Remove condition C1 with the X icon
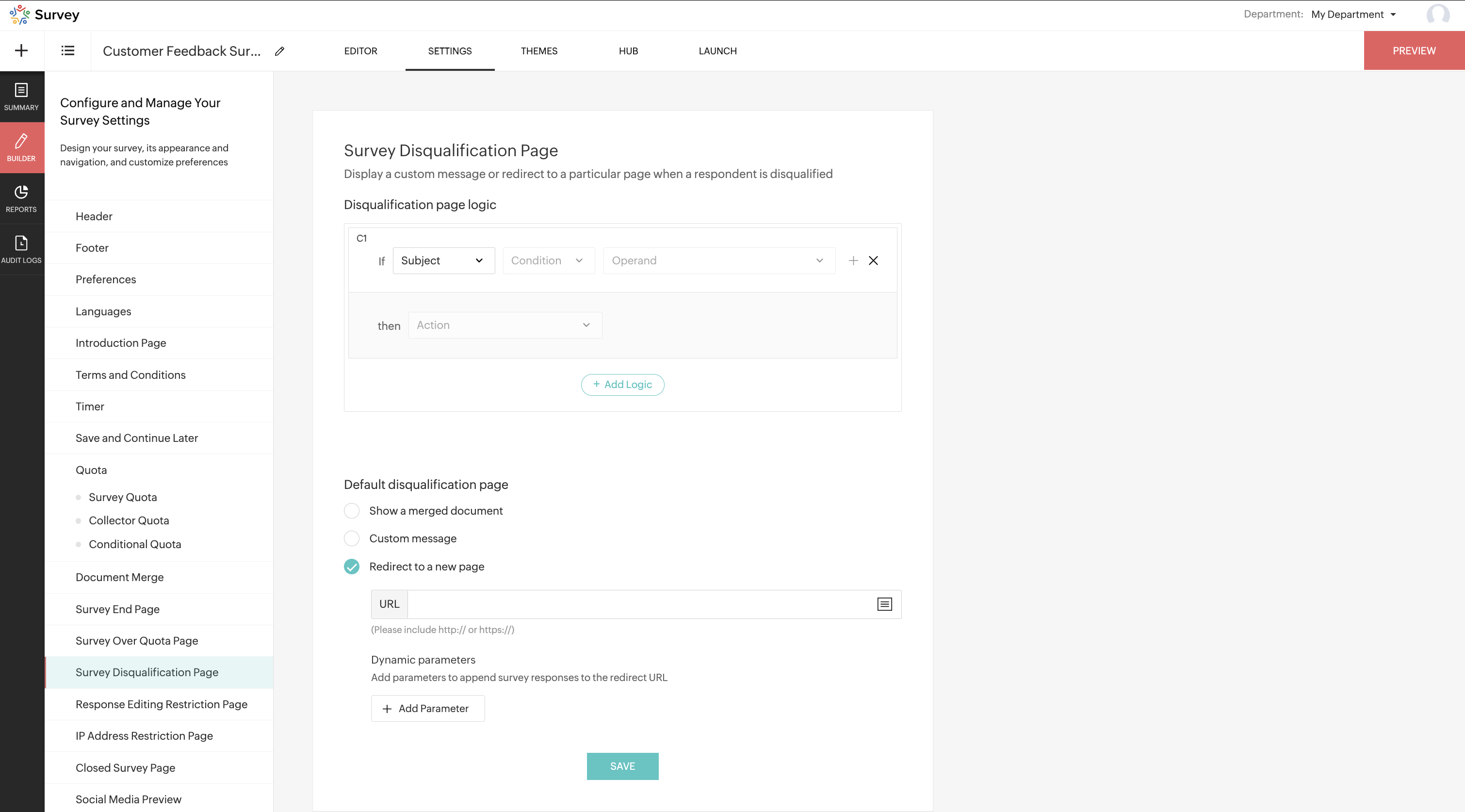Screen dimensions: 1465x812 coord(873,260)
